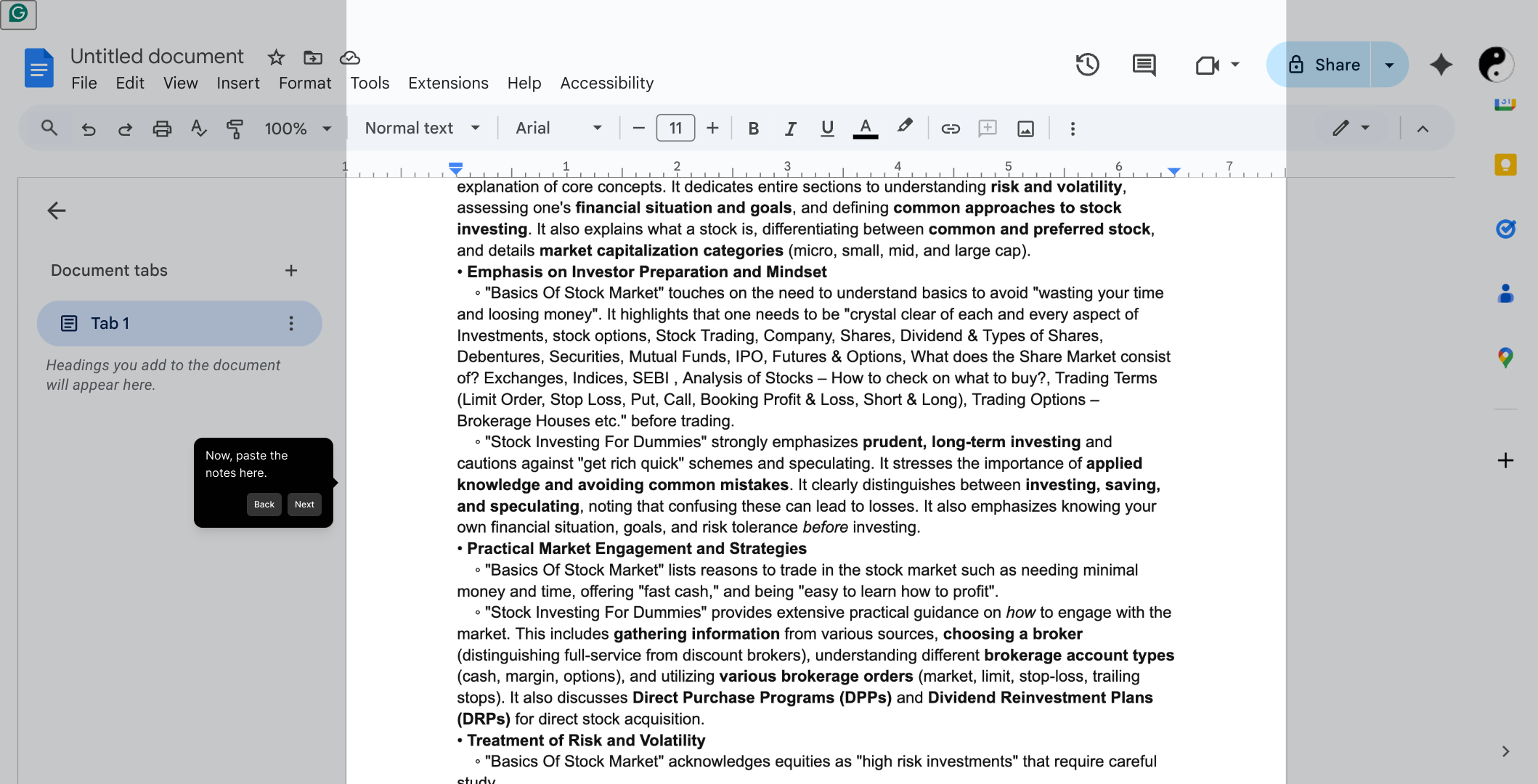Select Tab 1 in document tabs
This screenshot has width=1538, height=784.
tap(179, 324)
